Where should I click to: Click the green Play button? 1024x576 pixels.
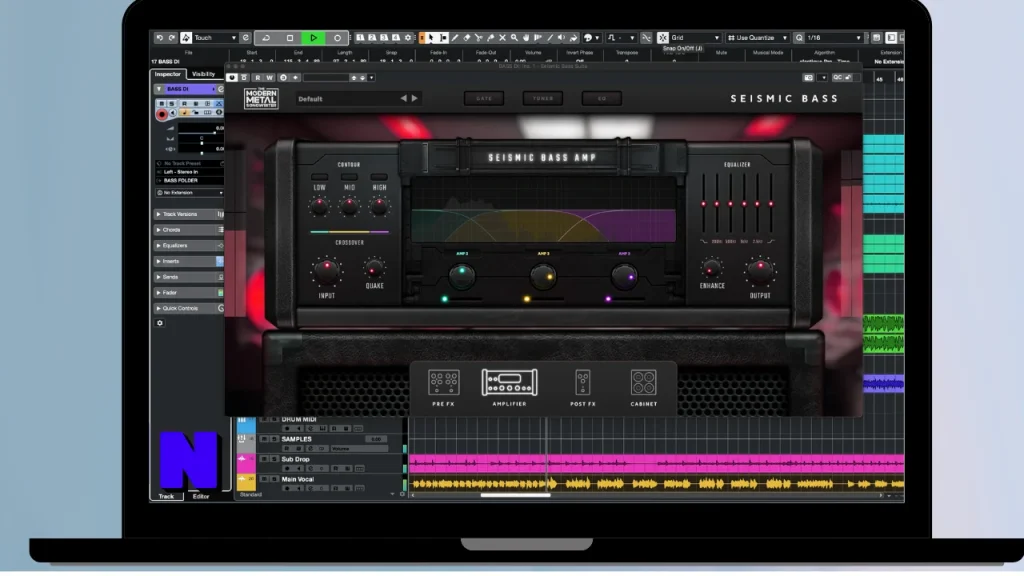point(313,38)
